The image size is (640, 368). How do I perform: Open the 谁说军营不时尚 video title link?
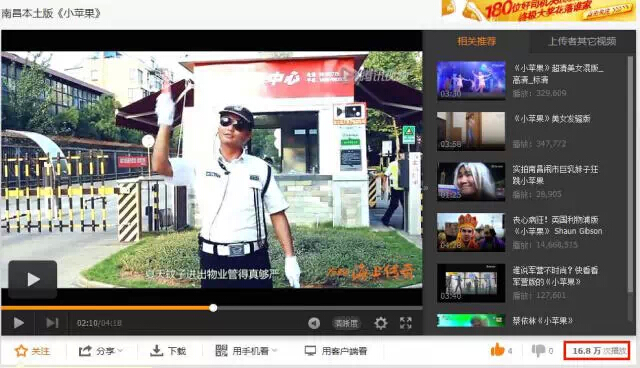556,276
